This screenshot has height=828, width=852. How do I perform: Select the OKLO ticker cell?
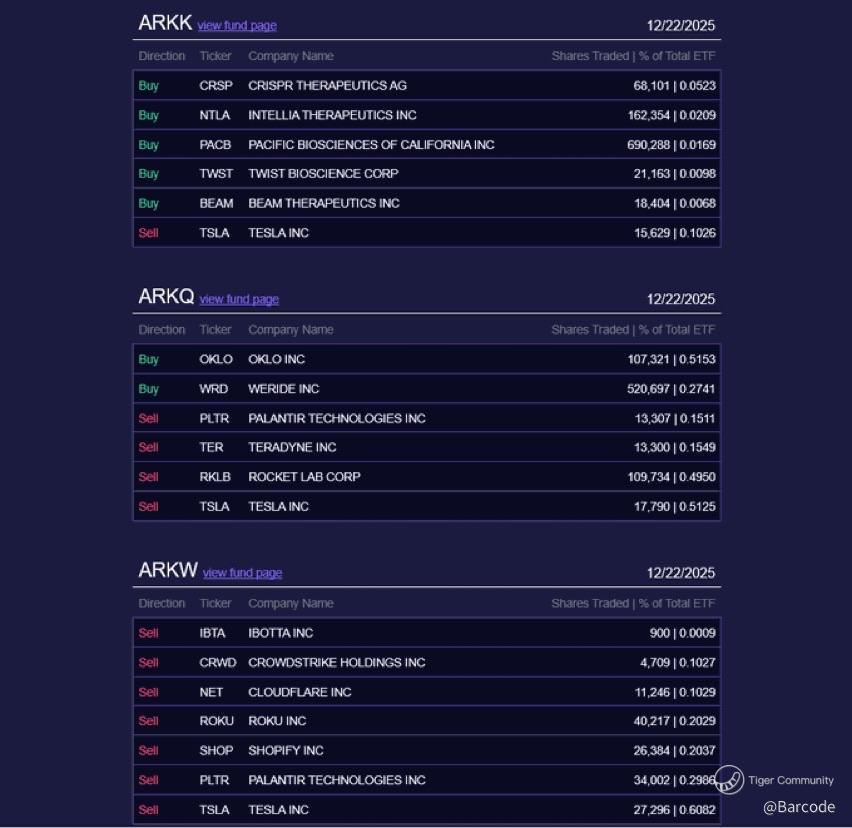click(x=216, y=360)
